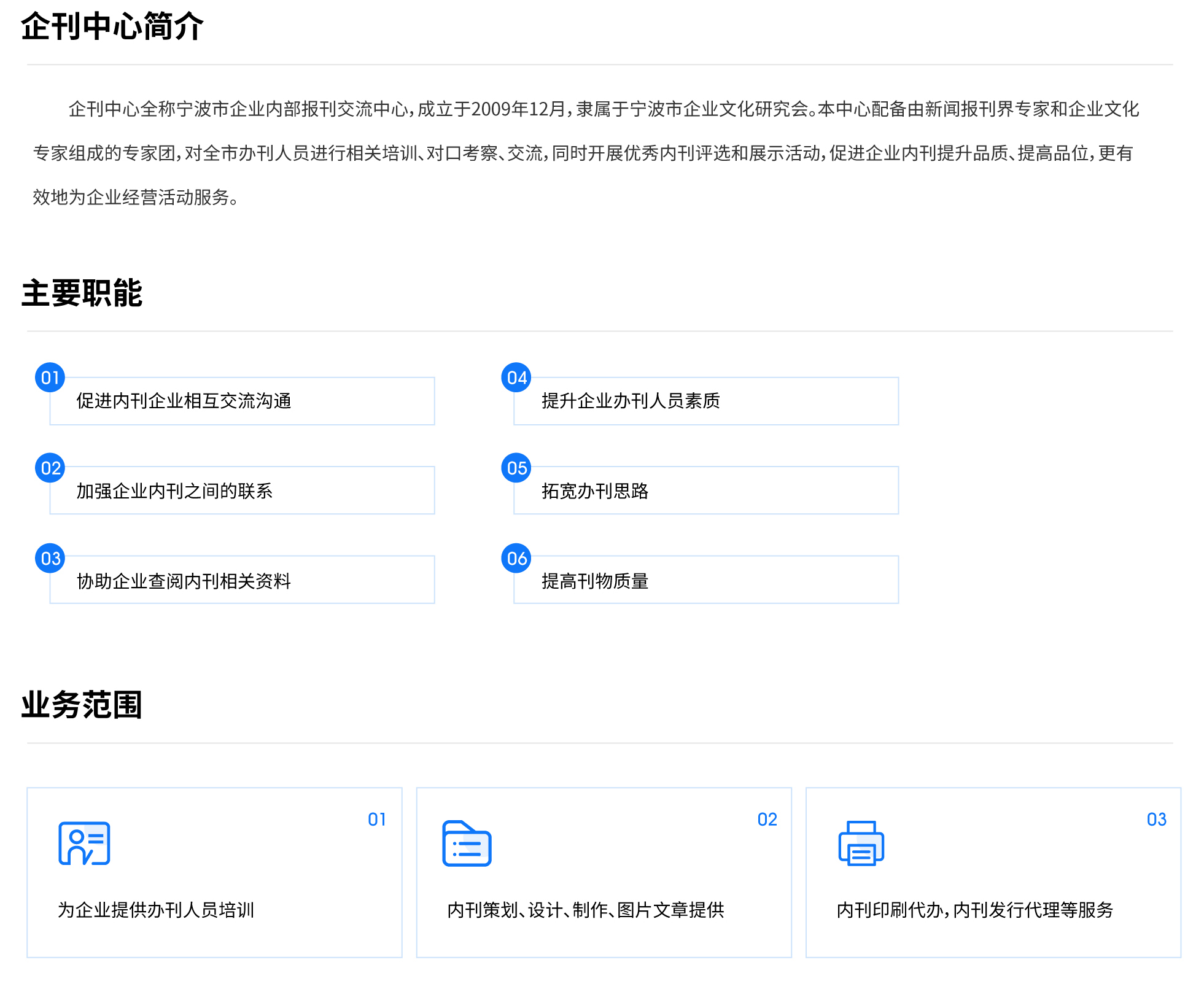Click the intro paragraph's first line mentioning 2009年12月

(604, 109)
